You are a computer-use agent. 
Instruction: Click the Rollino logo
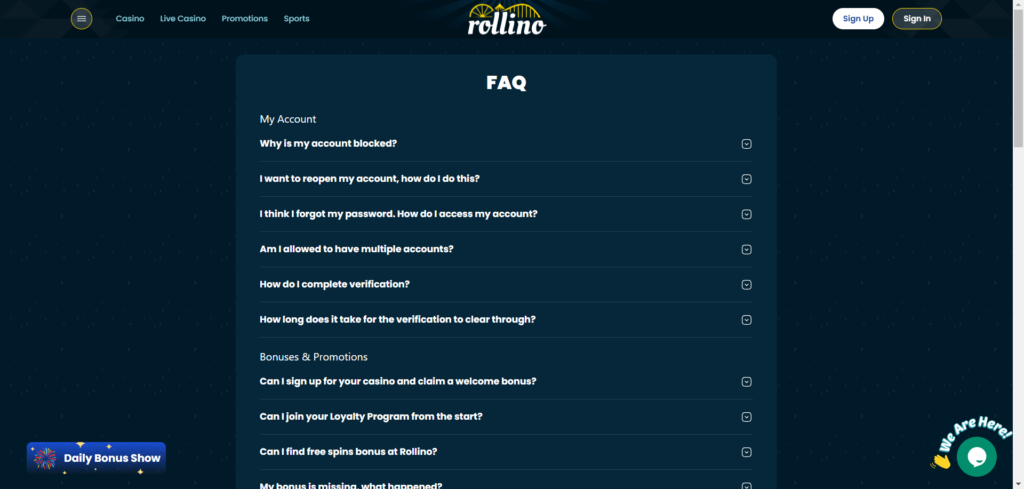[x=506, y=19]
